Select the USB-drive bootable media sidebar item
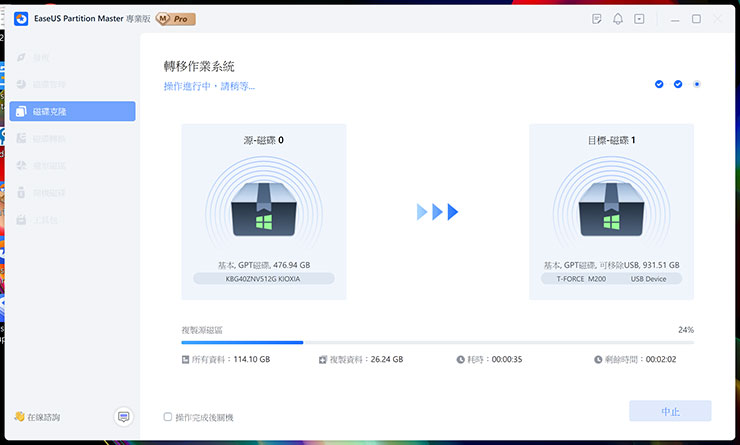This screenshot has height=445, width=740. (72, 193)
